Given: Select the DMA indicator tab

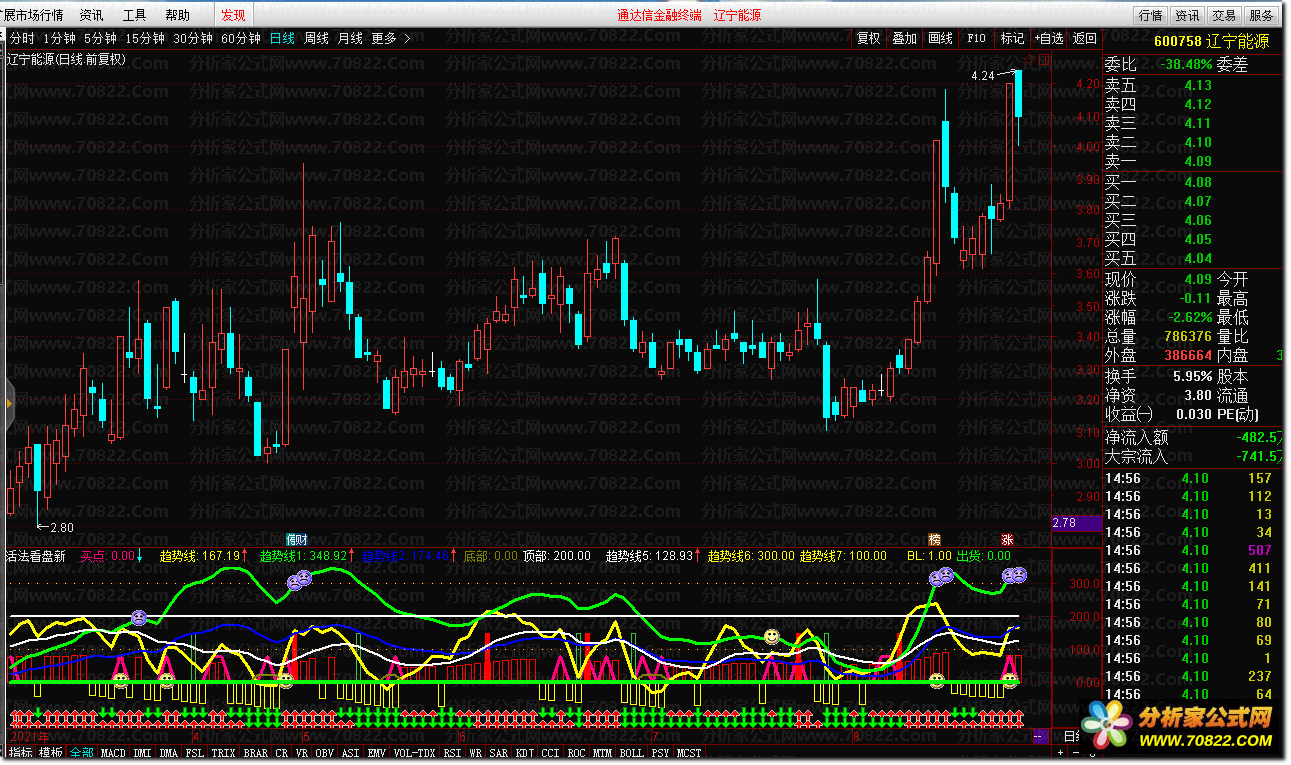Looking at the screenshot, I should tap(169, 752).
